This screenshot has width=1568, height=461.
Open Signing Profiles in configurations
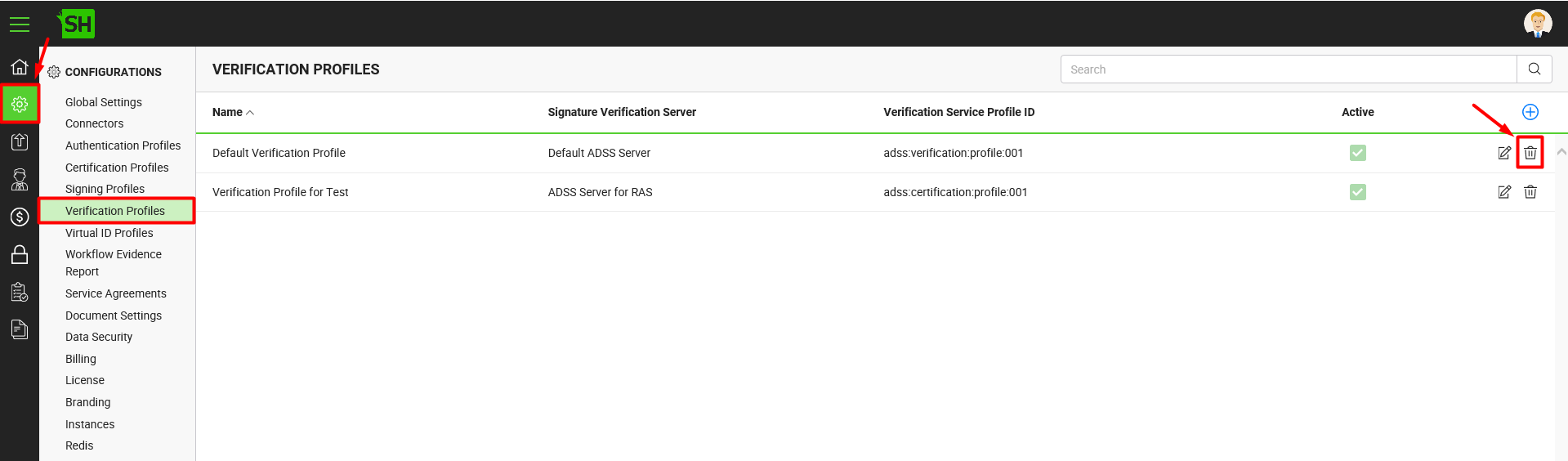(105, 189)
